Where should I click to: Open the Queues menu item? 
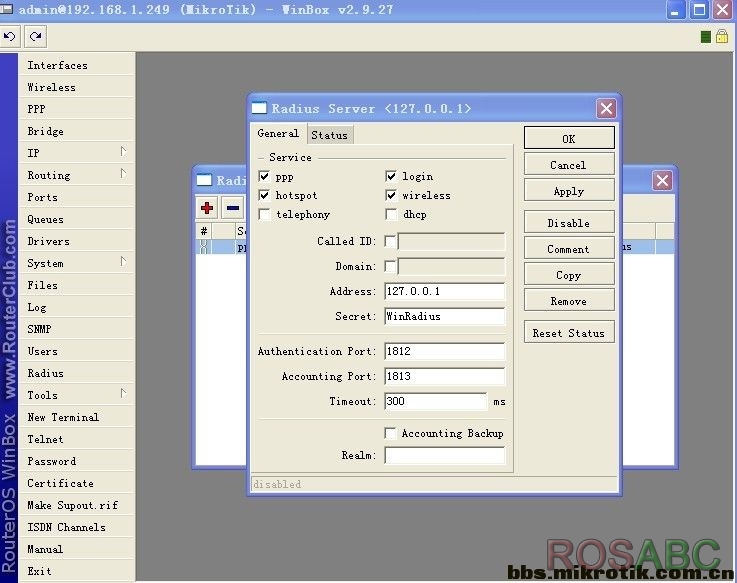77,219
